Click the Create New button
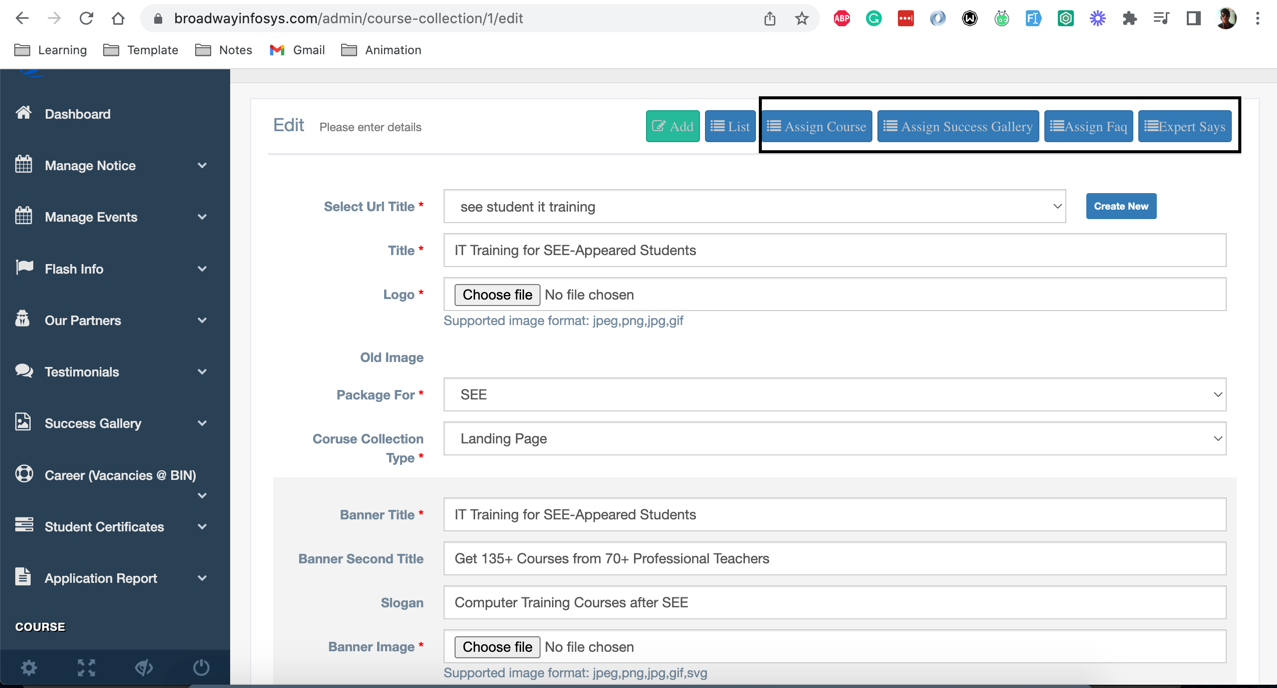 coord(1120,206)
